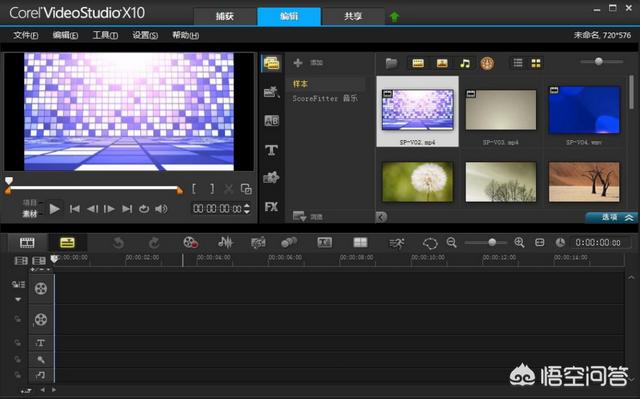Image resolution: width=640 pixels, height=399 pixels.
Task: Click the zoom in magnifier on timeline
Action: 519,242
